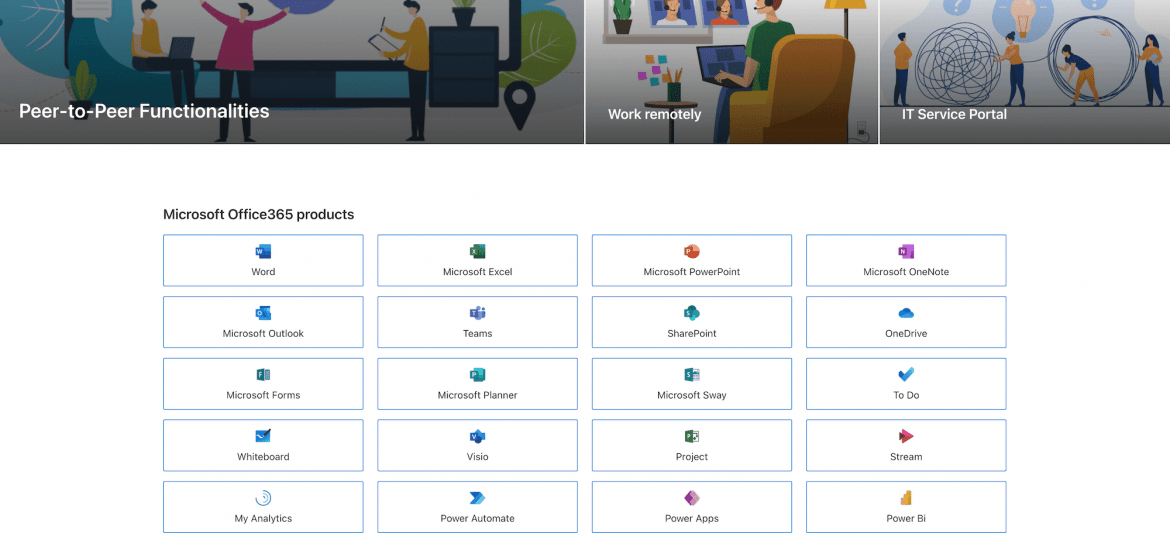
Task: Open the IT Service Portal tile
Action: pos(1025,72)
